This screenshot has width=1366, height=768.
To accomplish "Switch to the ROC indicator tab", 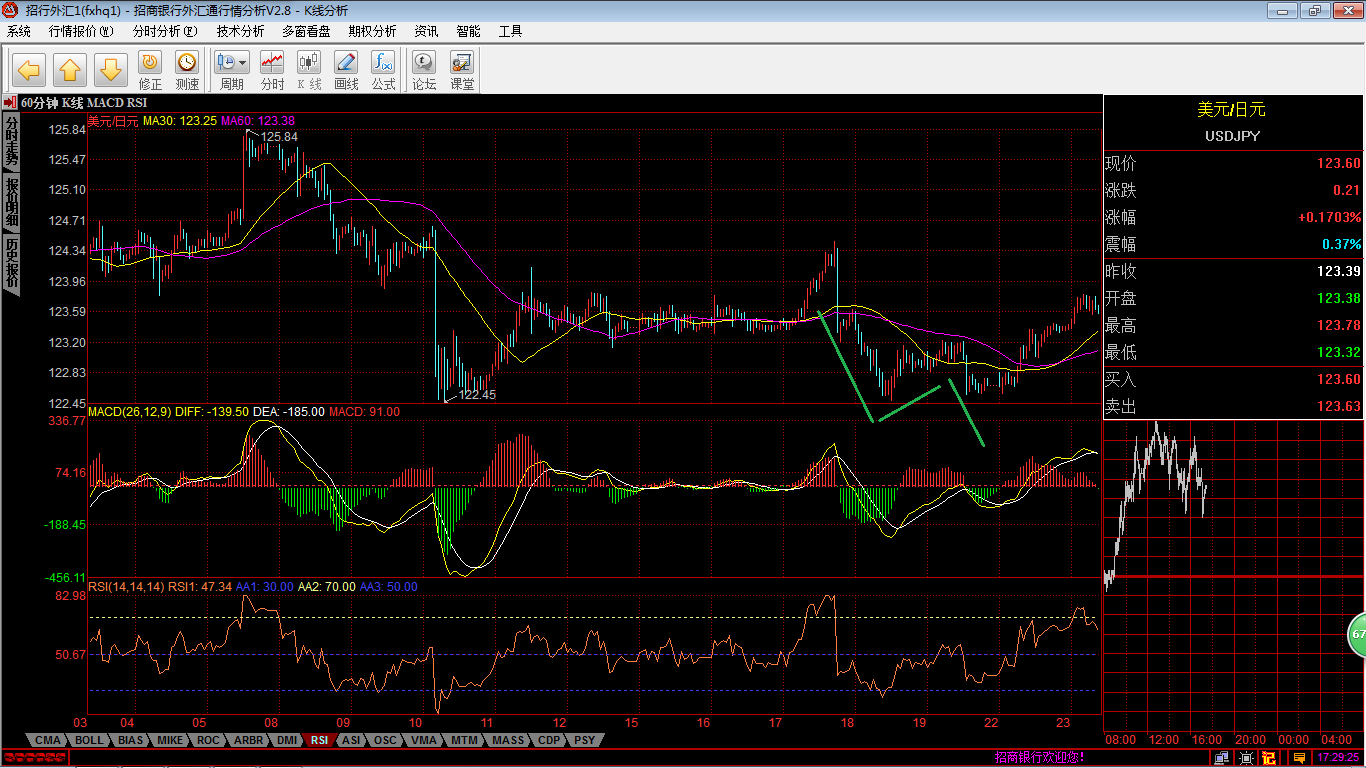I will pyautogui.click(x=208, y=741).
